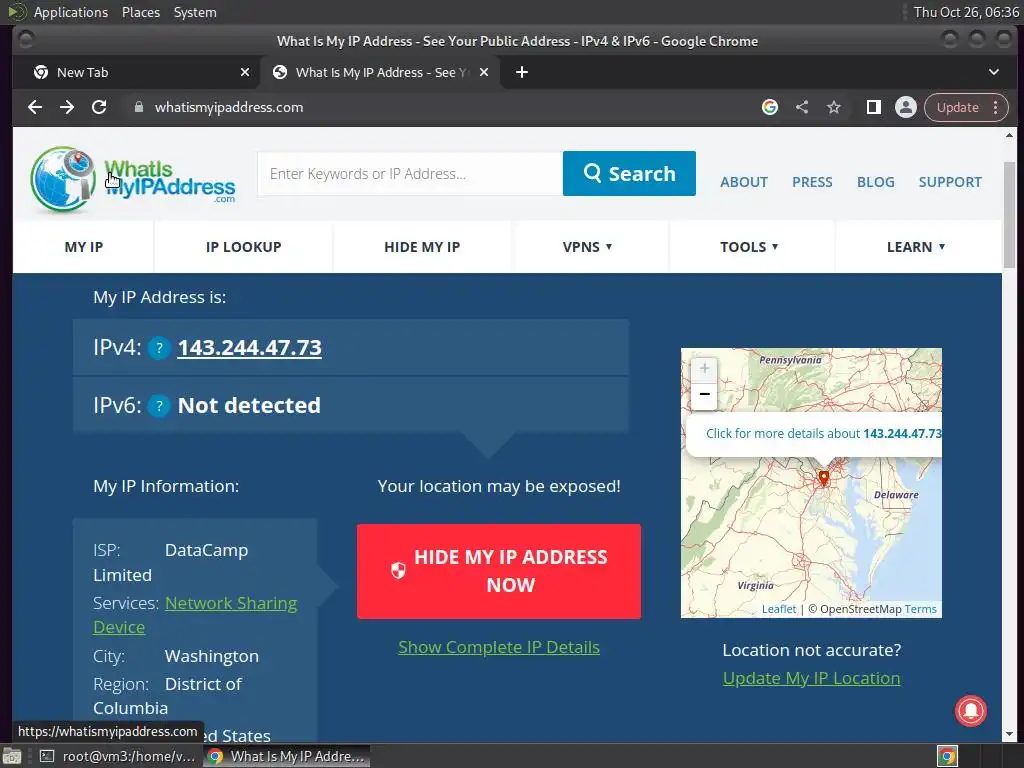Open Applications menu

pos(71,12)
